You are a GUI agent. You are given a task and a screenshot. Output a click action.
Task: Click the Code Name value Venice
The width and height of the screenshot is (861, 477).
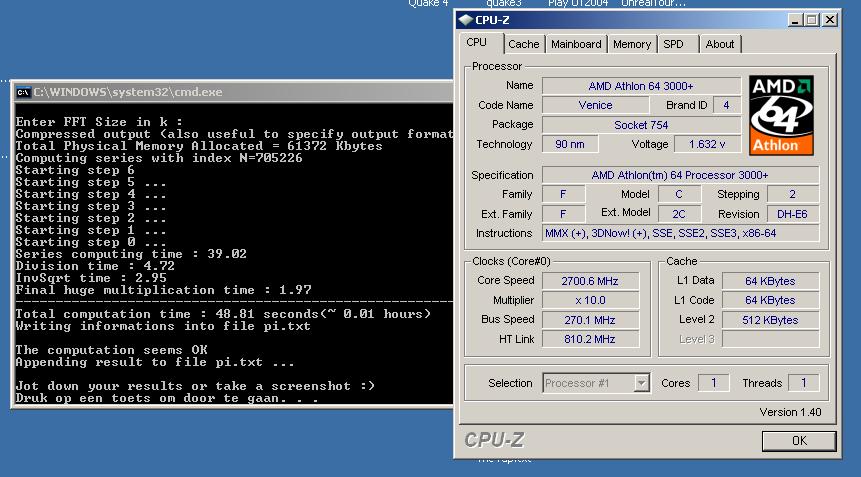[x=595, y=105]
